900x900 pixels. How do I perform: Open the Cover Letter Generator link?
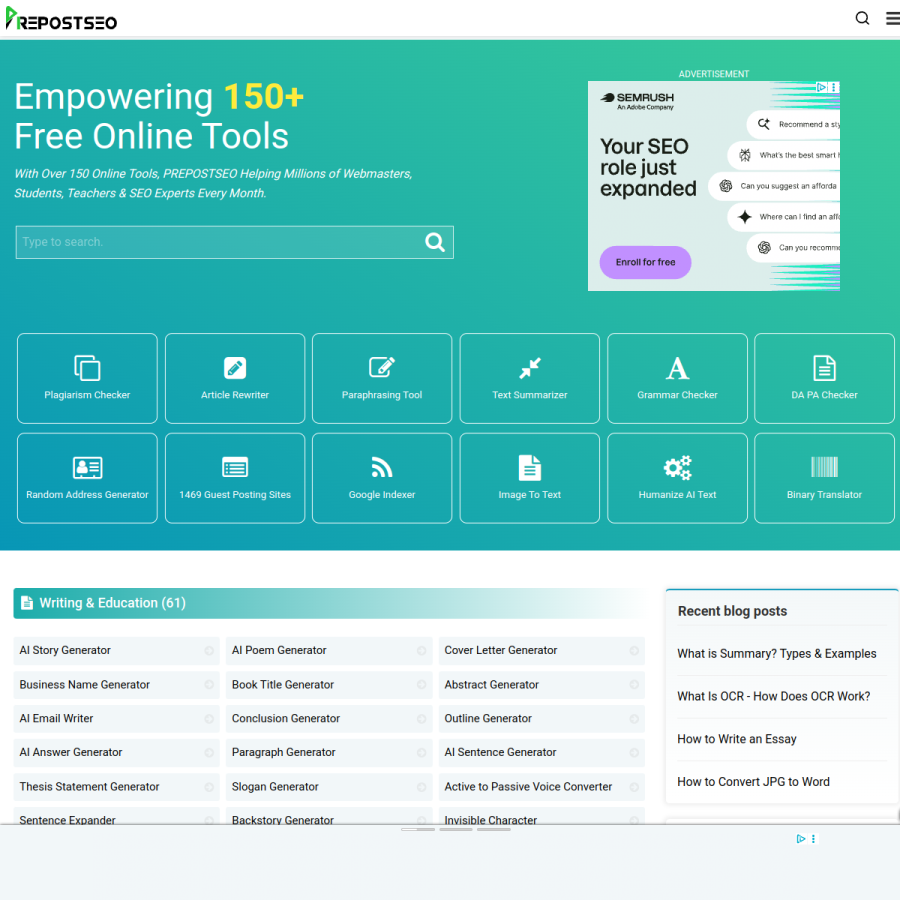pyautogui.click(x=501, y=650)
